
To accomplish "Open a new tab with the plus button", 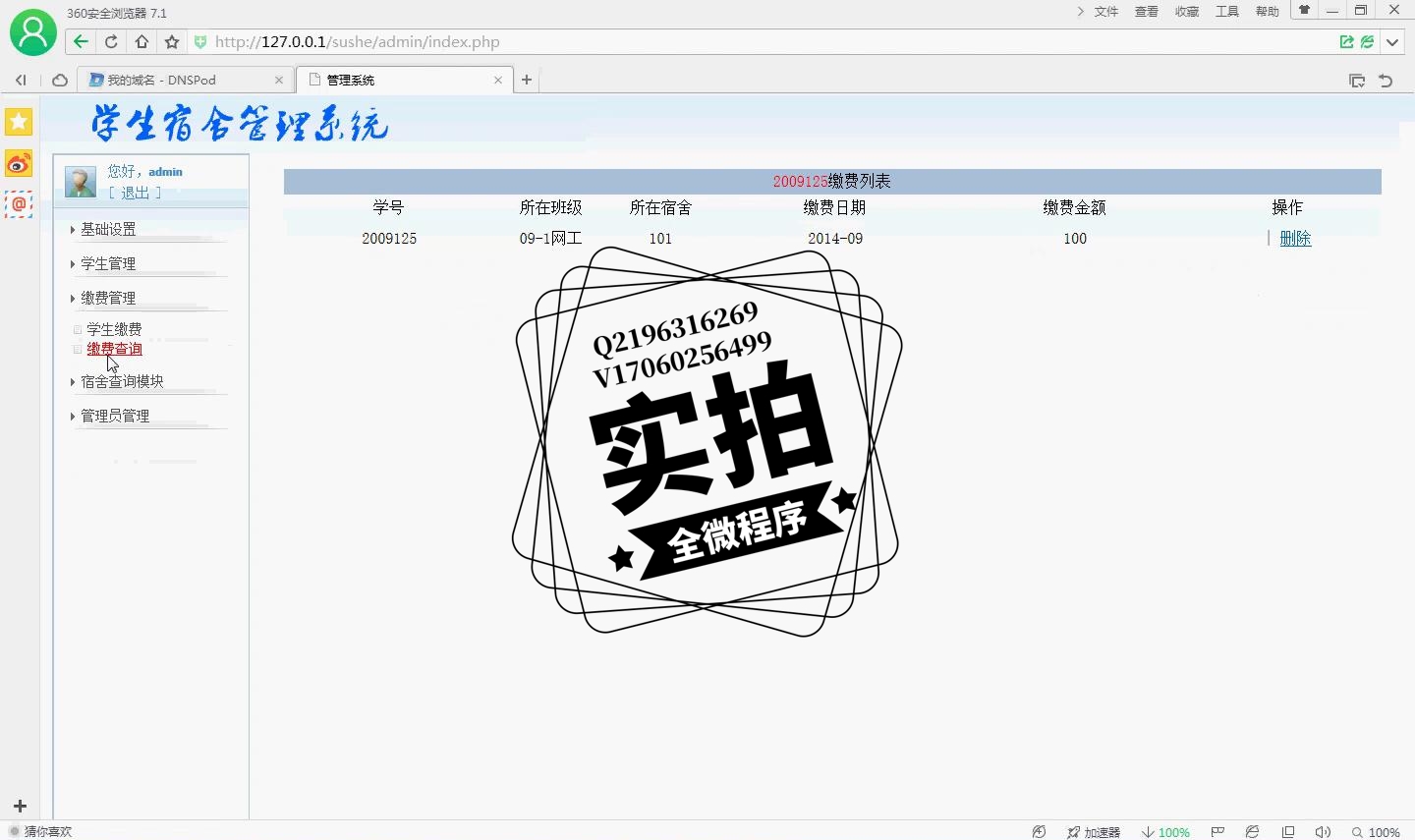I will 527,80.
